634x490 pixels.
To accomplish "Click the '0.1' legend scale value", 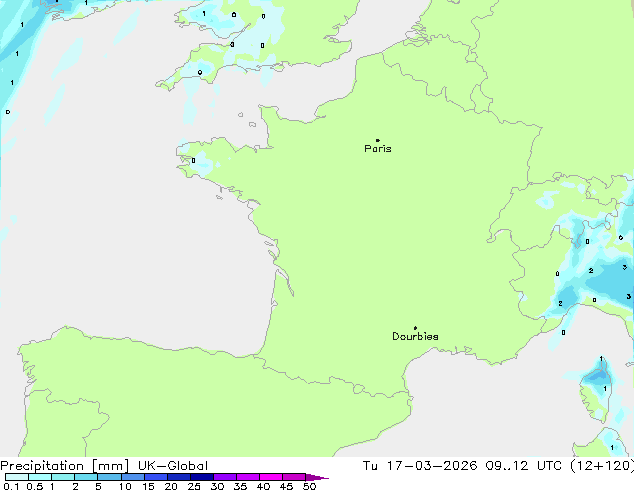I will click(x=11, y=486).
